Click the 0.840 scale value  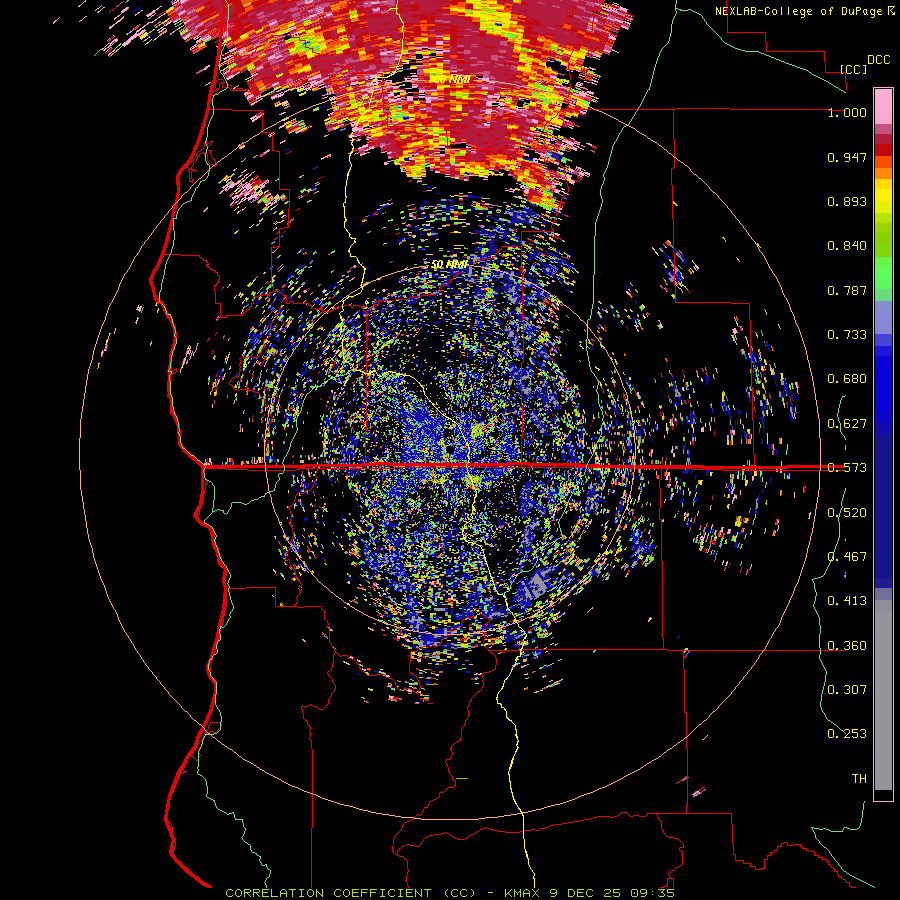tap(847, 246)
